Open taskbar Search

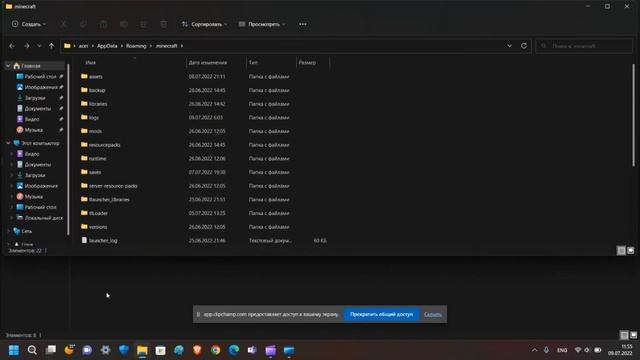pos(32,350)
